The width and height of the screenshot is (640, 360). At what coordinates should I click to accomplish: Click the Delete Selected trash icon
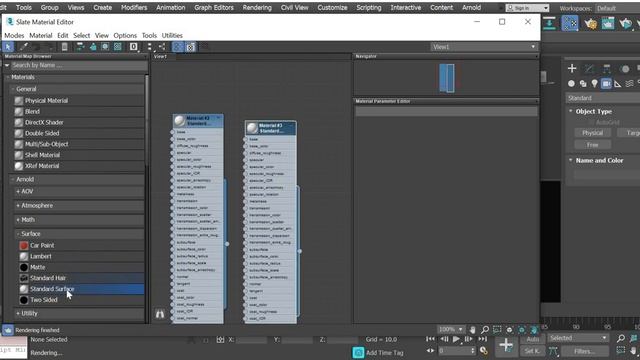(x=64, y=47)
